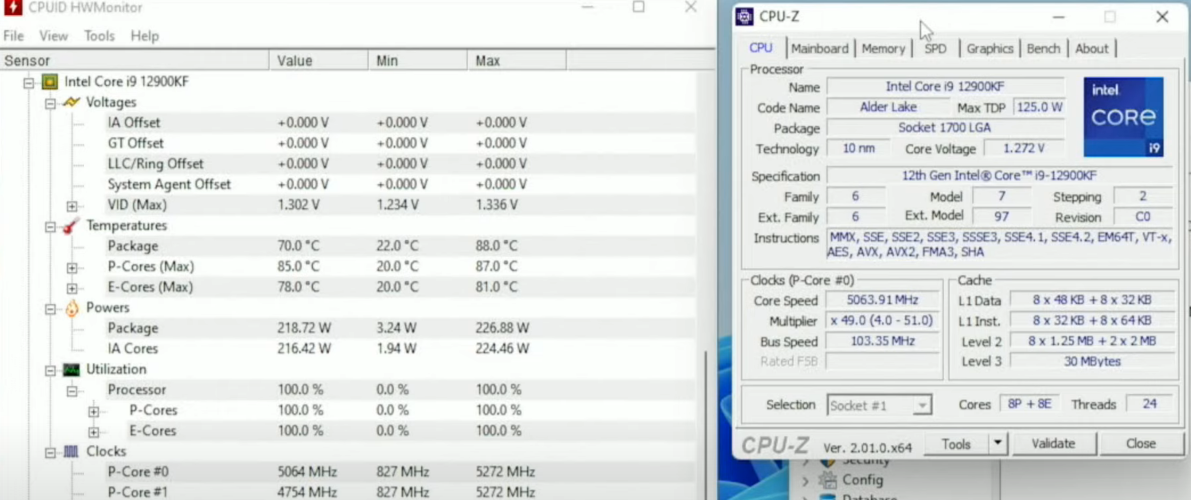Collapse the Clocks tree node
Viewport: 1191px width, 500px height.
[50, 452]
